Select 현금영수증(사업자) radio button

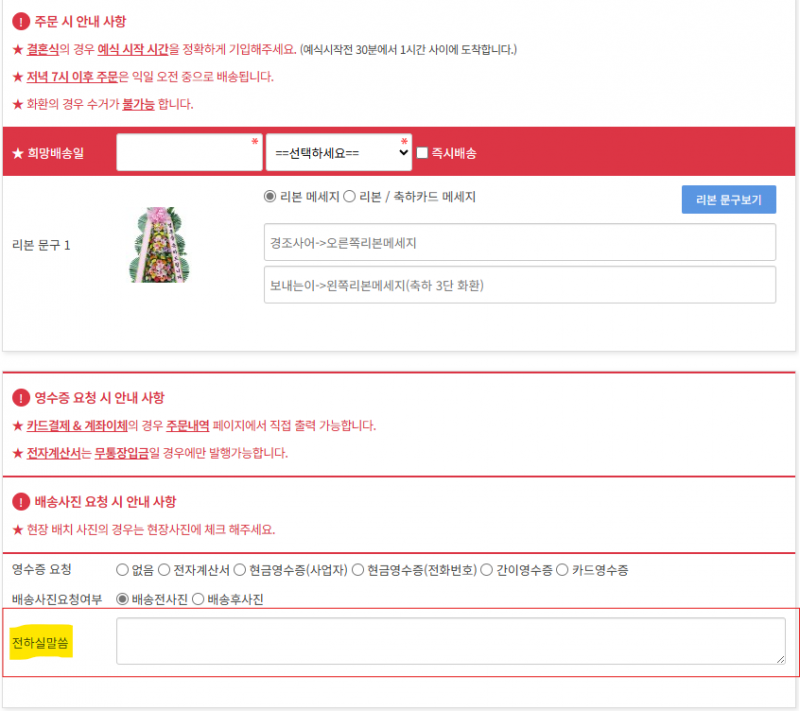239,570
